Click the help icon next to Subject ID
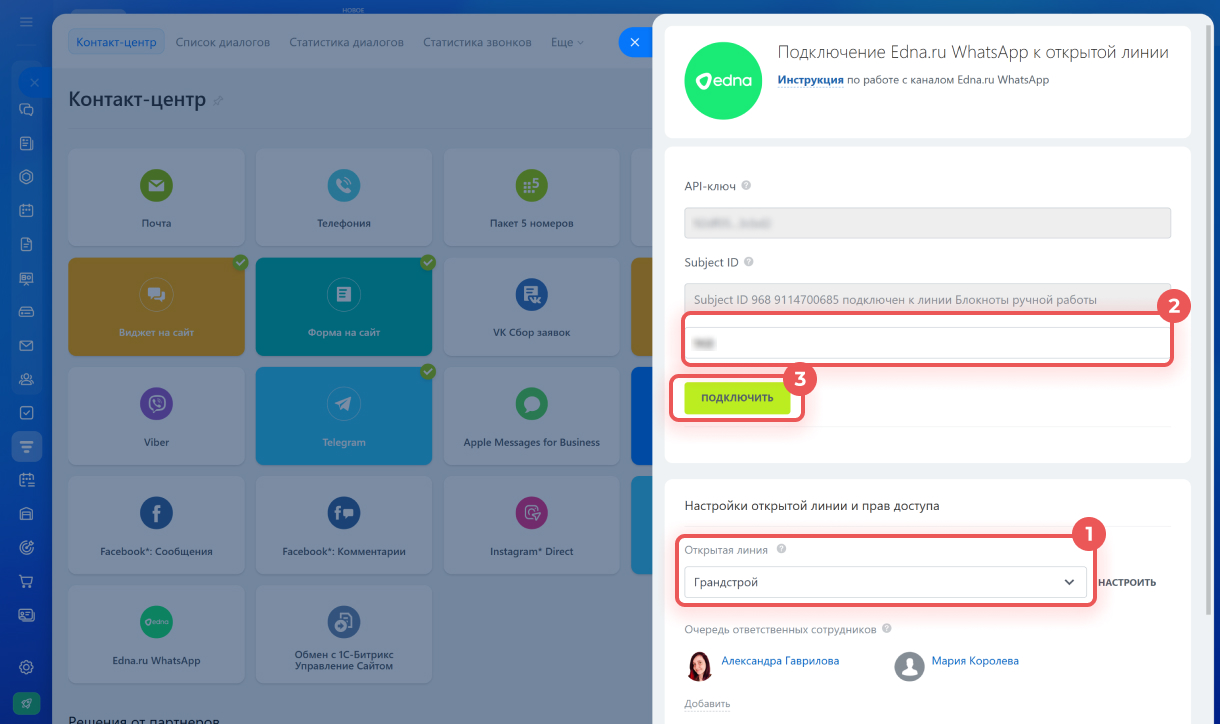 tap(748, 262)
